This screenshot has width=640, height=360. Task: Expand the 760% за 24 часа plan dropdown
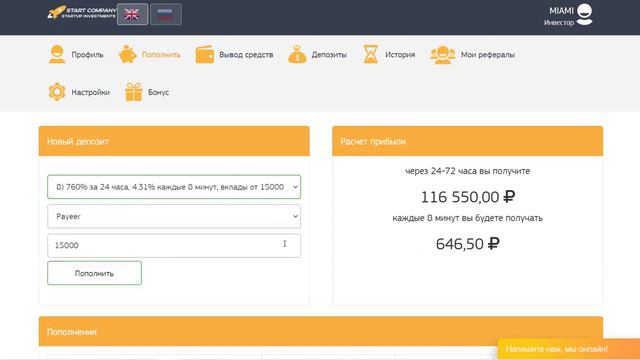[x=174, y=187]
